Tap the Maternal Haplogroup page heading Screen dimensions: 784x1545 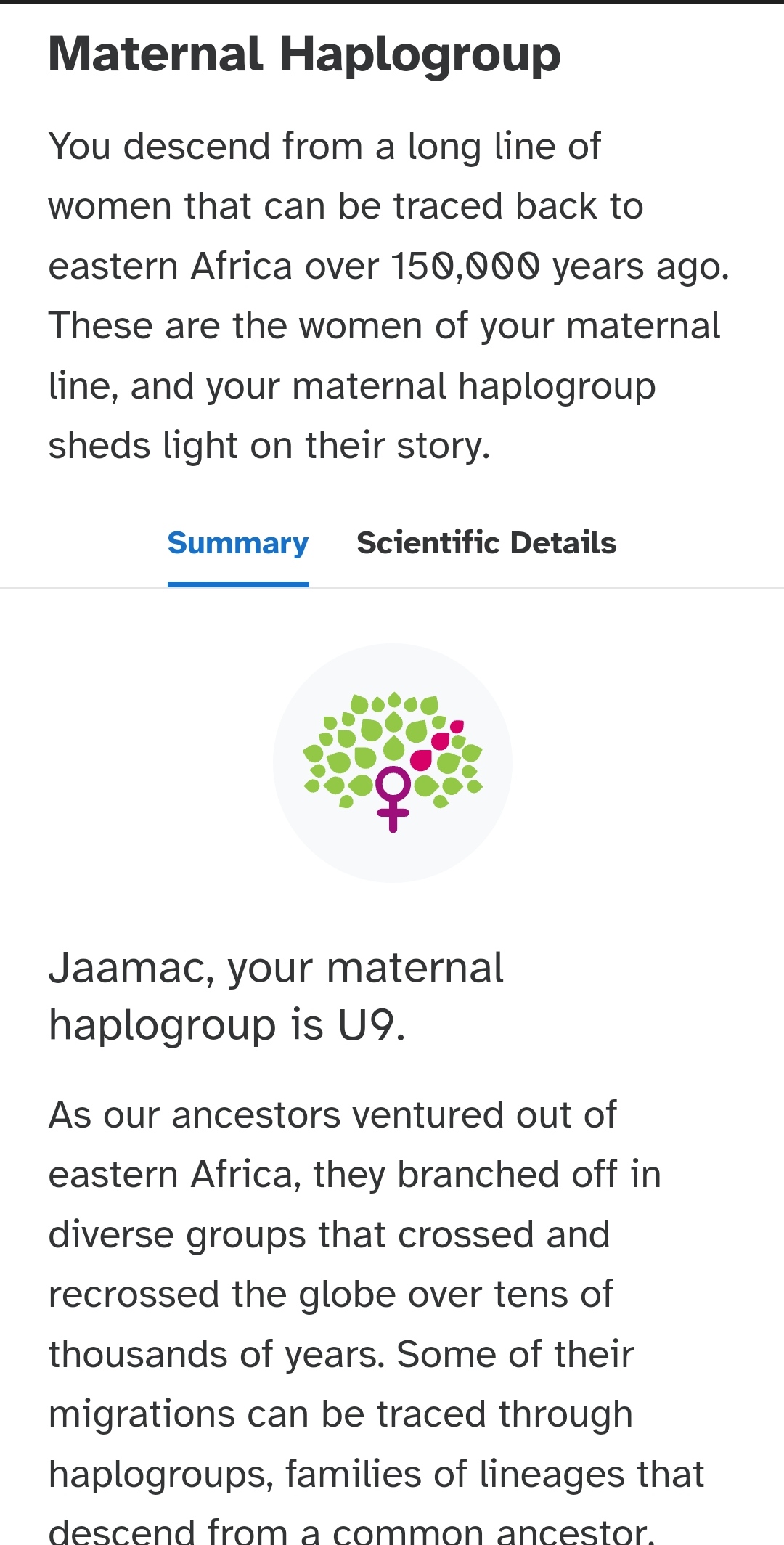pyautogui.click(x=304, y=54)
